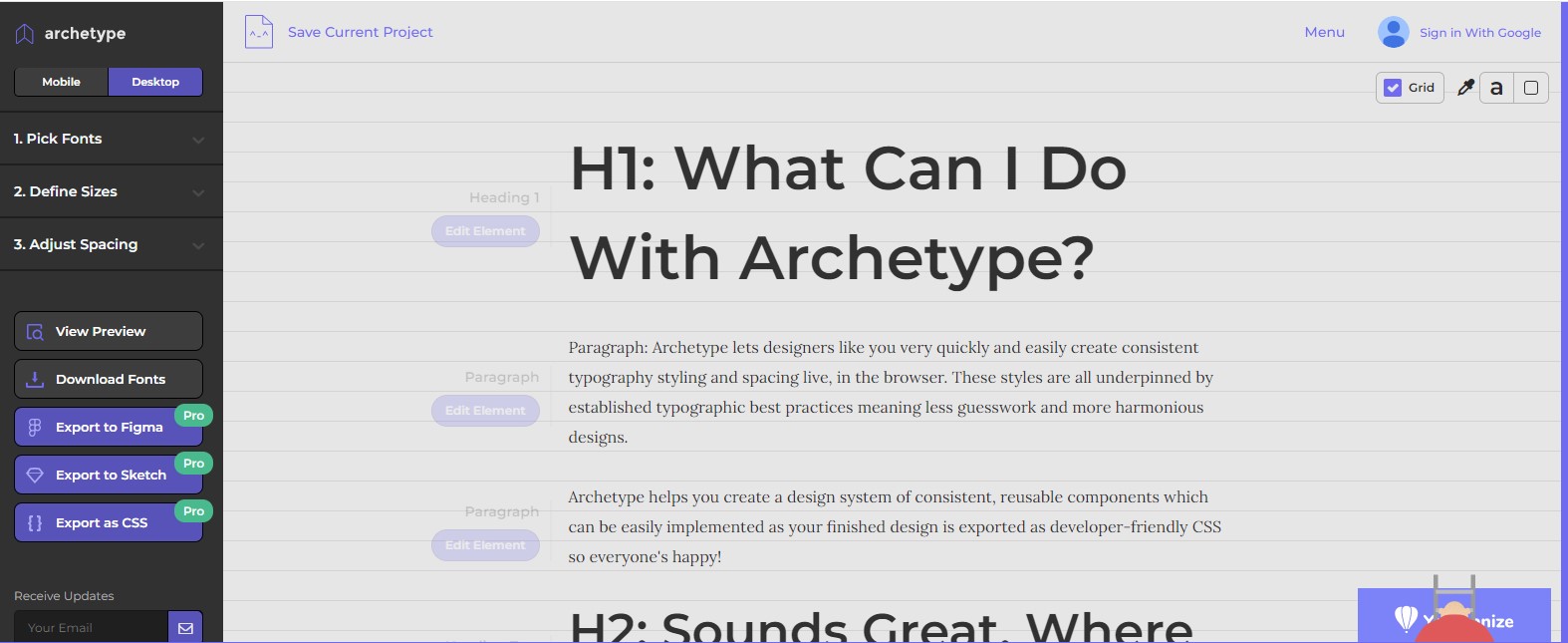Viewport: 1568px width, 643px height.
Task: Click Save Current Project link
Action: (361, 32)
